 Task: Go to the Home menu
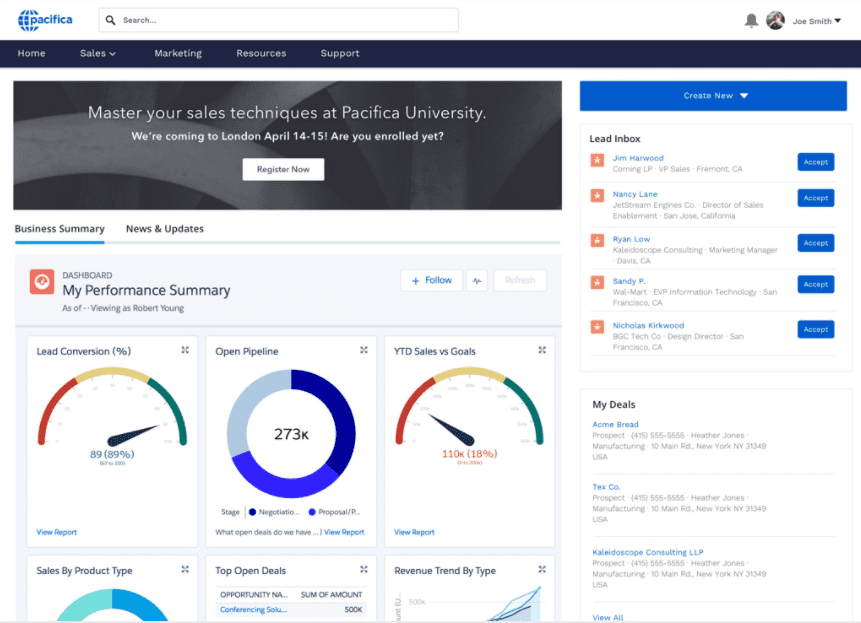31,53
